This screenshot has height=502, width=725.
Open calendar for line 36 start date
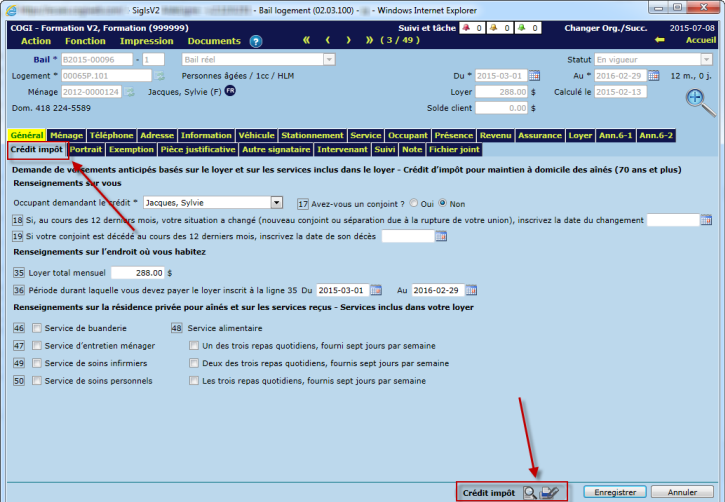point(376,290)
